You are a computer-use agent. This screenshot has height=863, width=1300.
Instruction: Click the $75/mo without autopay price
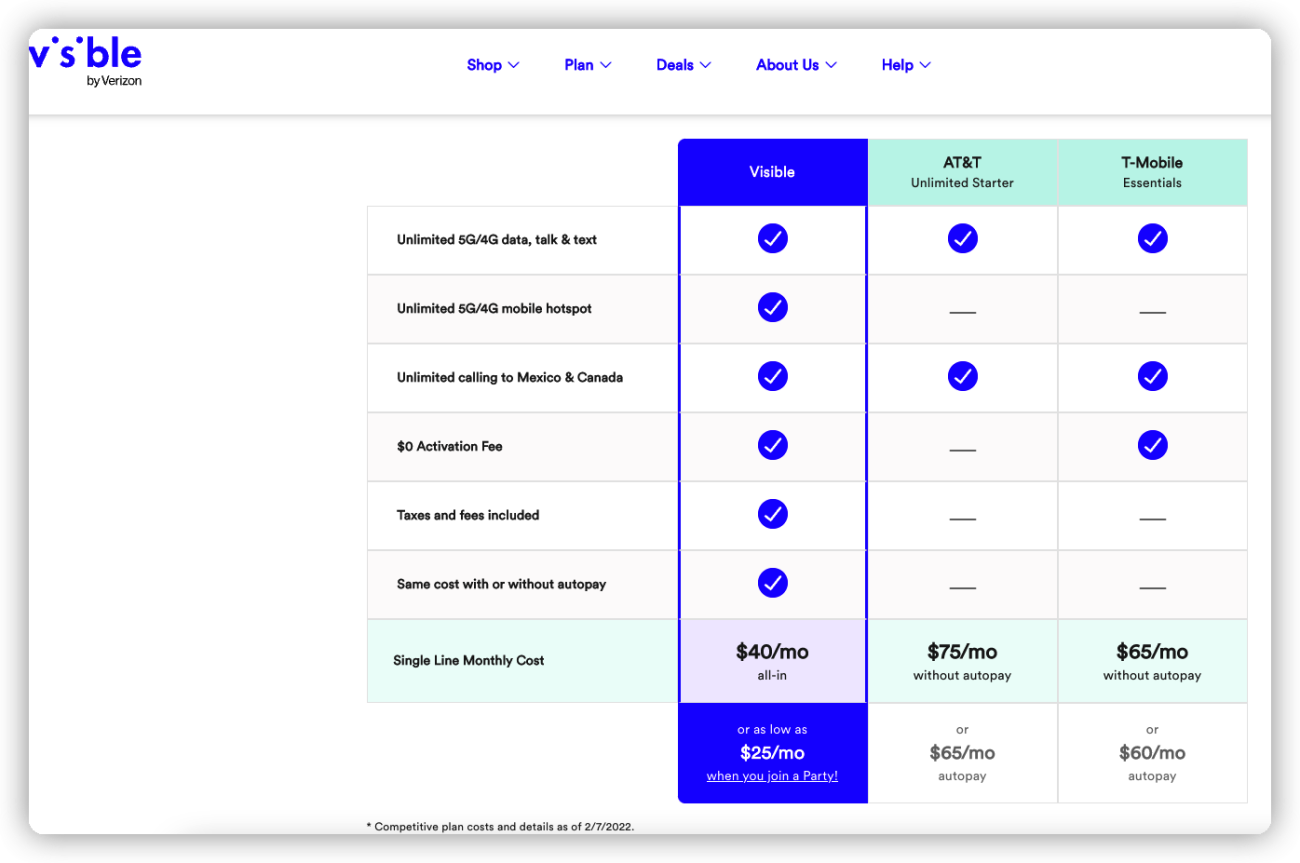click(962, 661)
